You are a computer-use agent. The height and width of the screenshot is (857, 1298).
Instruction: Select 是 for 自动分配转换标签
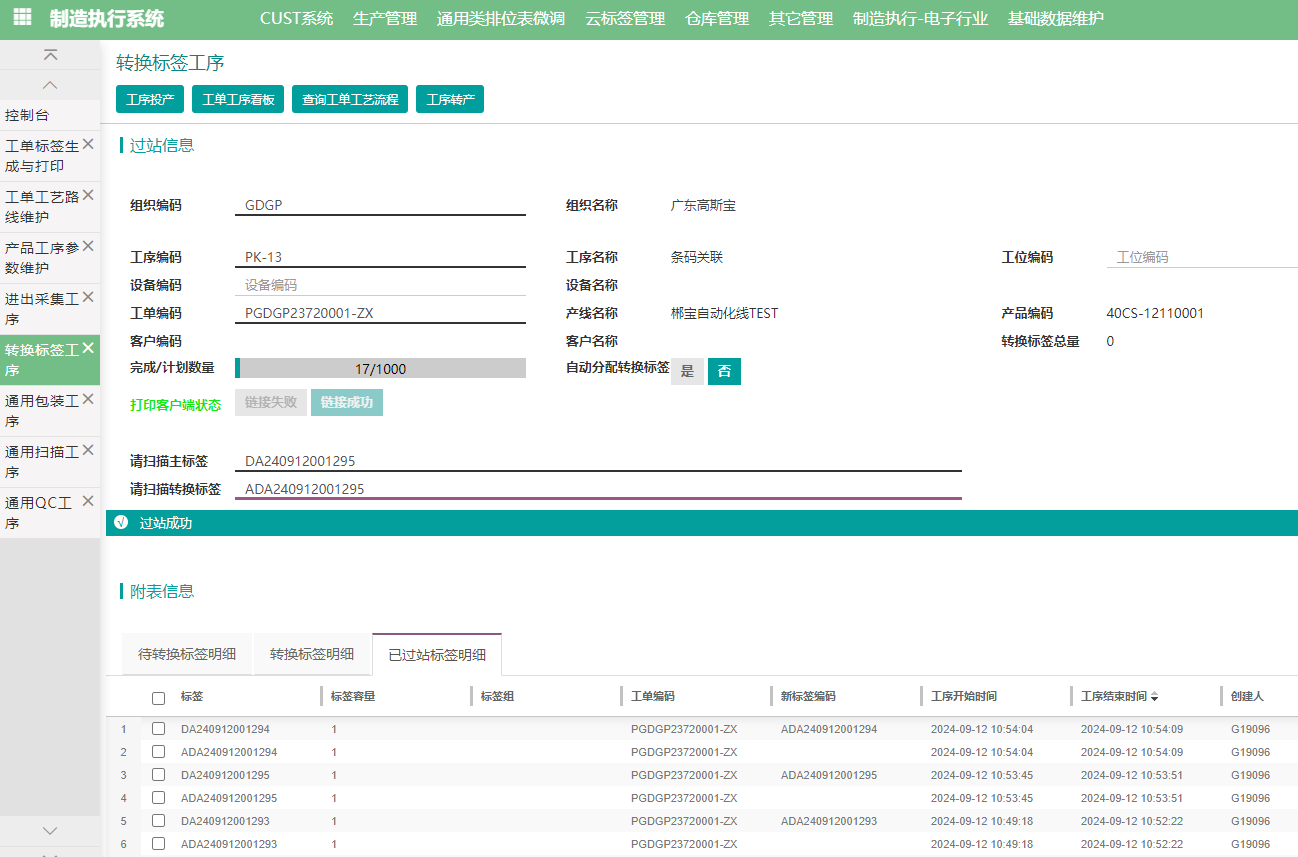[x=687, y=371]
